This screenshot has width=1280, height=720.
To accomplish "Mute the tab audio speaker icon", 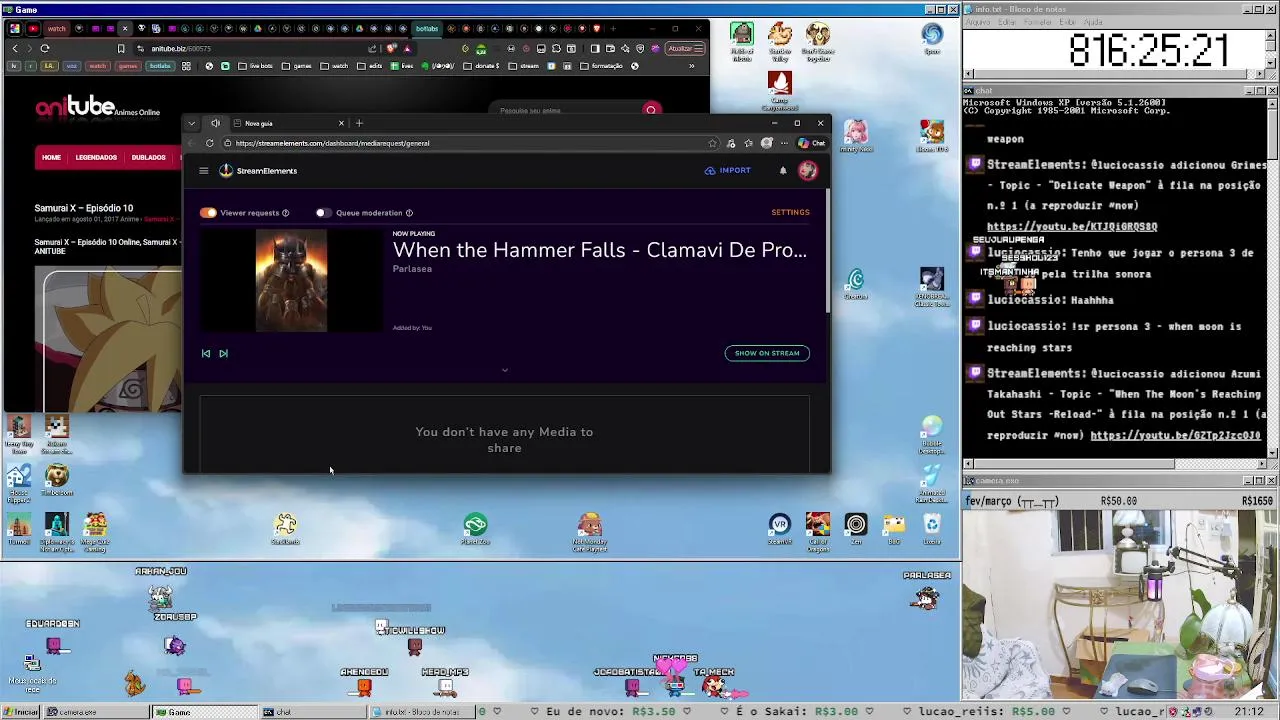I will tap(215, 123).
